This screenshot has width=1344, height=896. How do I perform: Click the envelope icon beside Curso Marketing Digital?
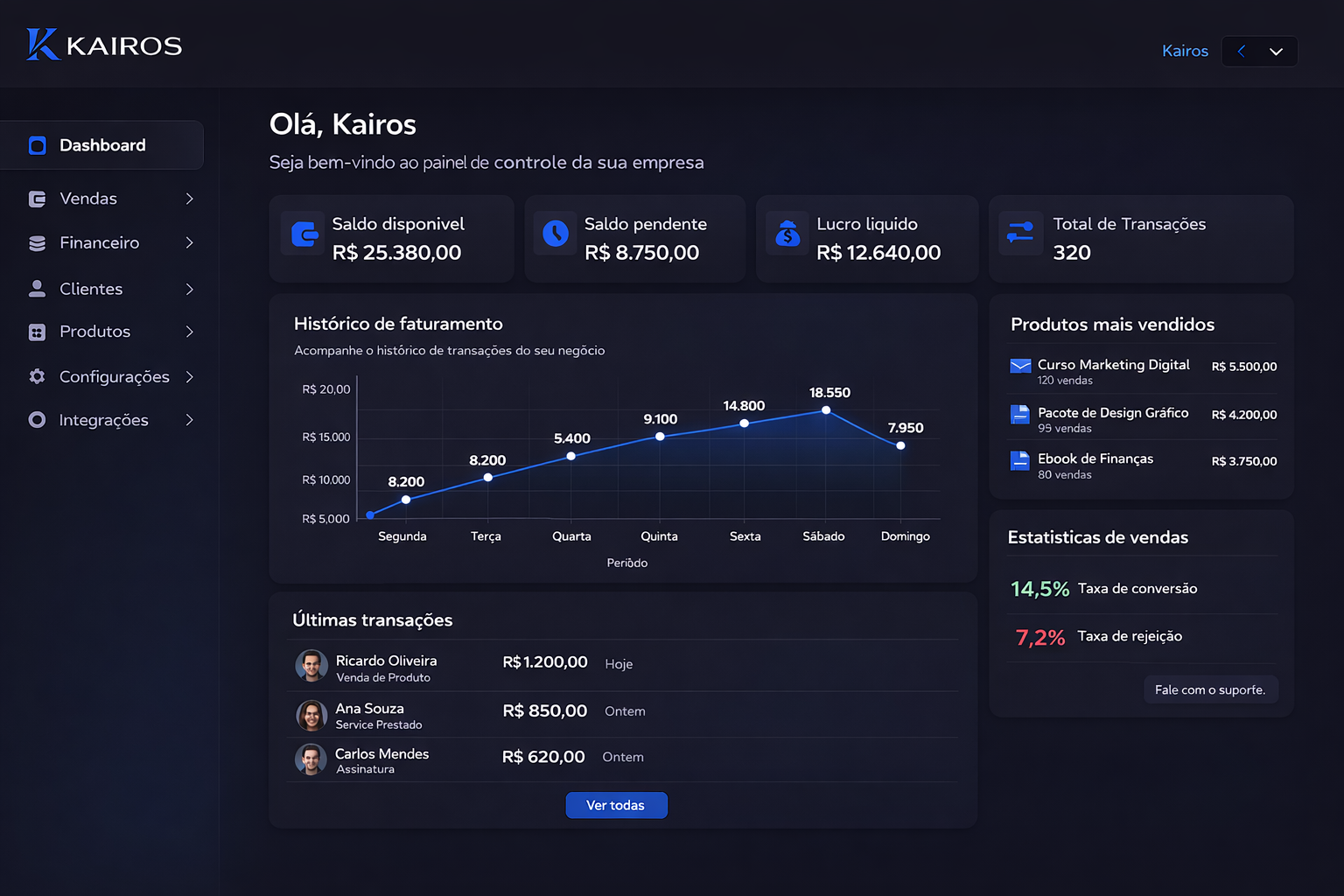1020,366
